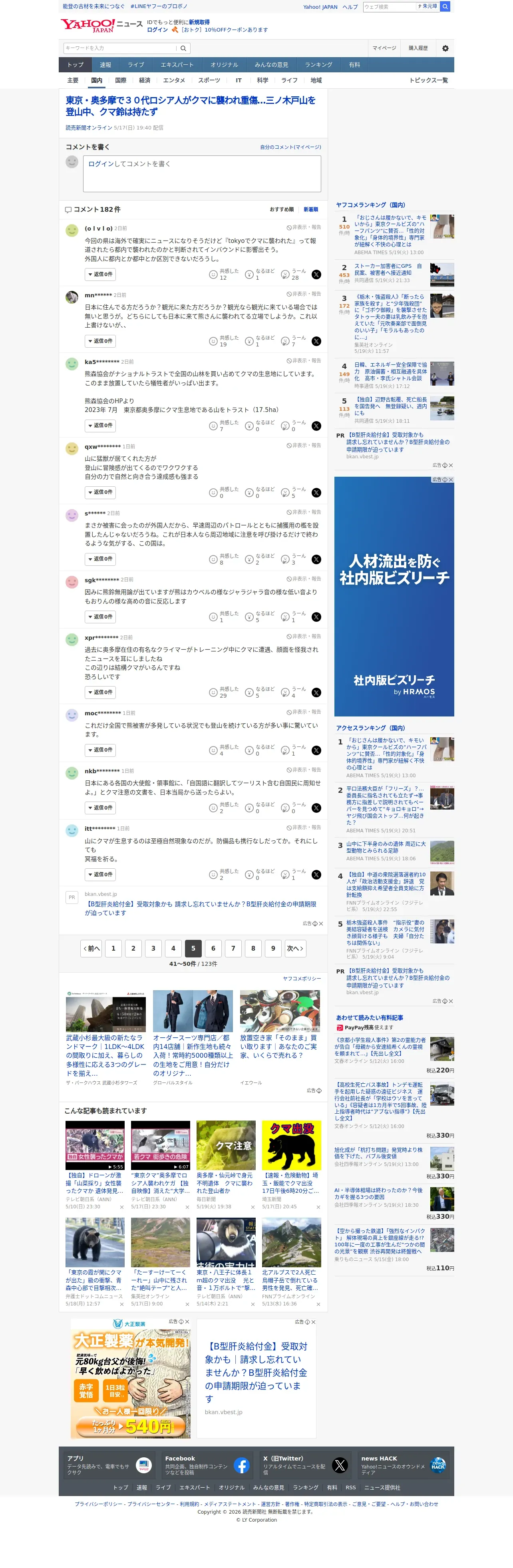This screenshot has width=513, height=1568.
Task: Click 非表示・報告 on moc********'s comment
Action: coord(304,712)
